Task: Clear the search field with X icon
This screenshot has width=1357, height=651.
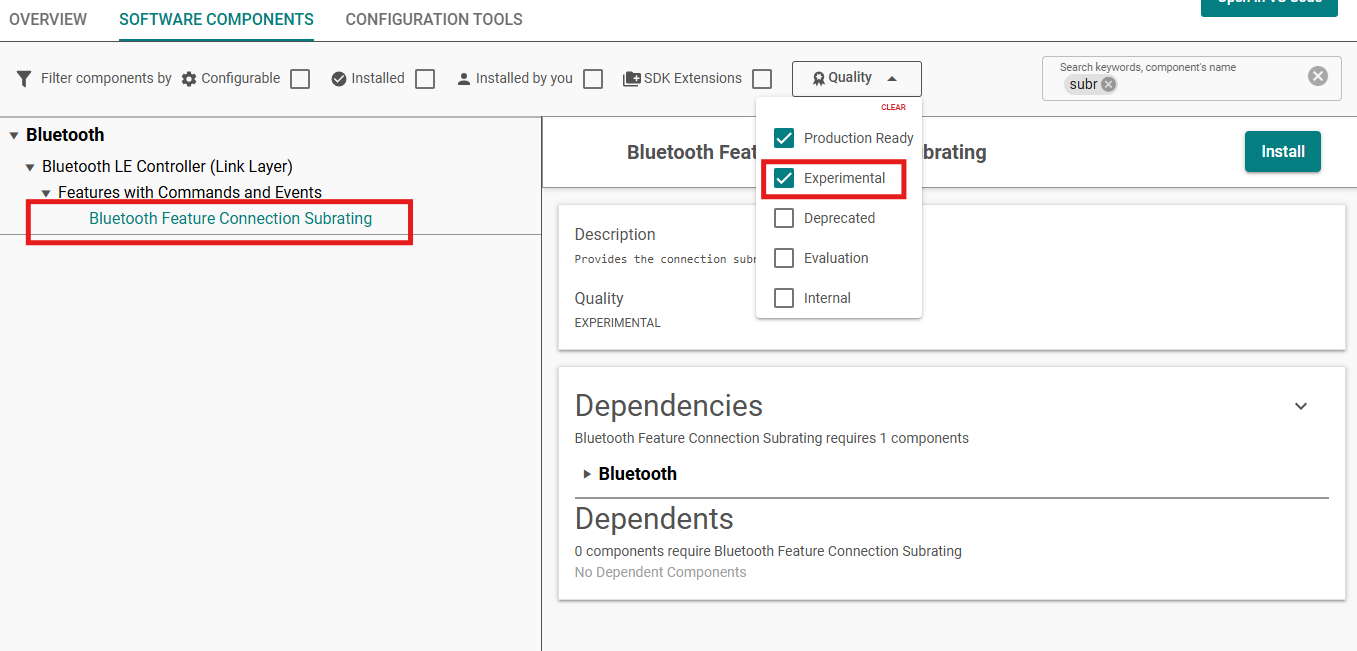Action: coord(1318,76)
